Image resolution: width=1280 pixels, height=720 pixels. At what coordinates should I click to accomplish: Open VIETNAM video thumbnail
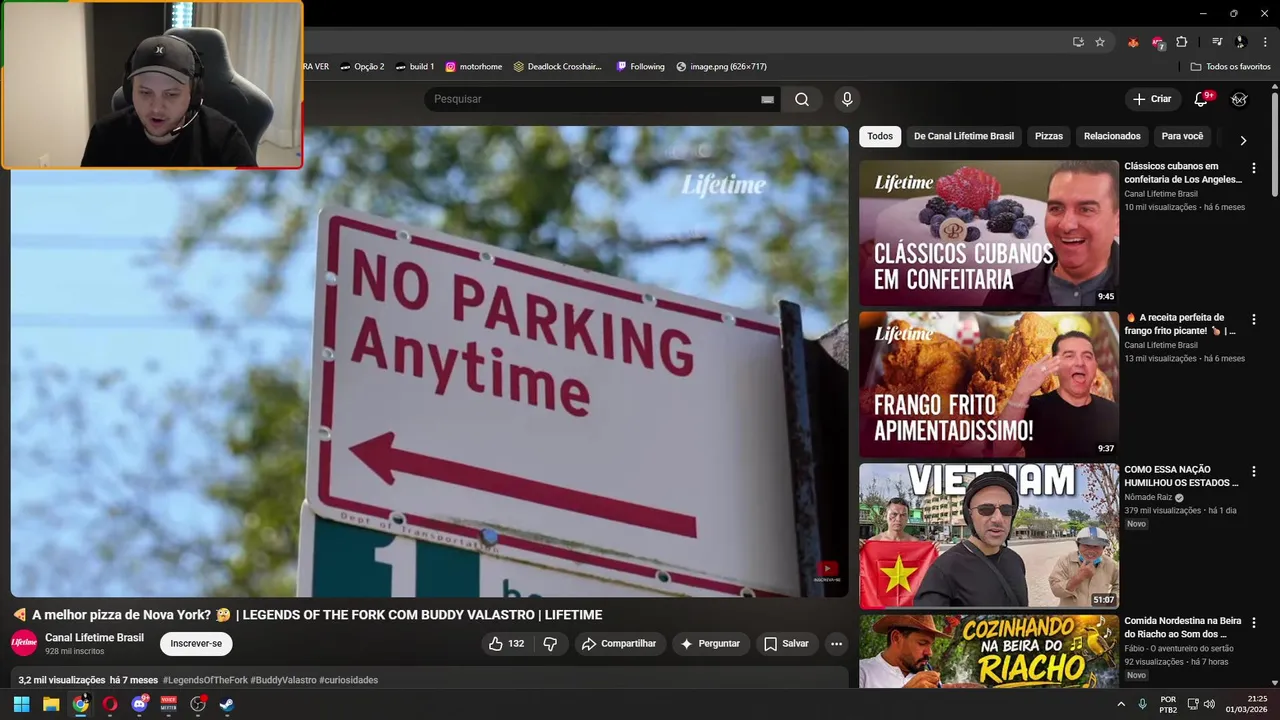[x=989, y=536]
